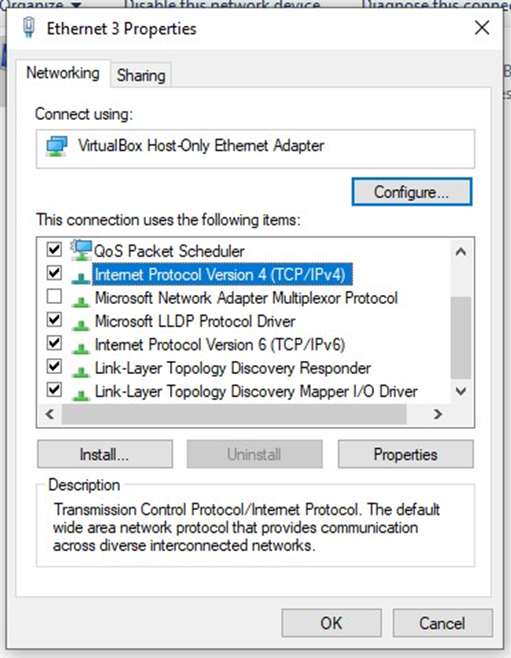Click the VirtualBox Host-Only adapter computer icon
Viewport: 511px width, 658px height.
click(57, 146)
